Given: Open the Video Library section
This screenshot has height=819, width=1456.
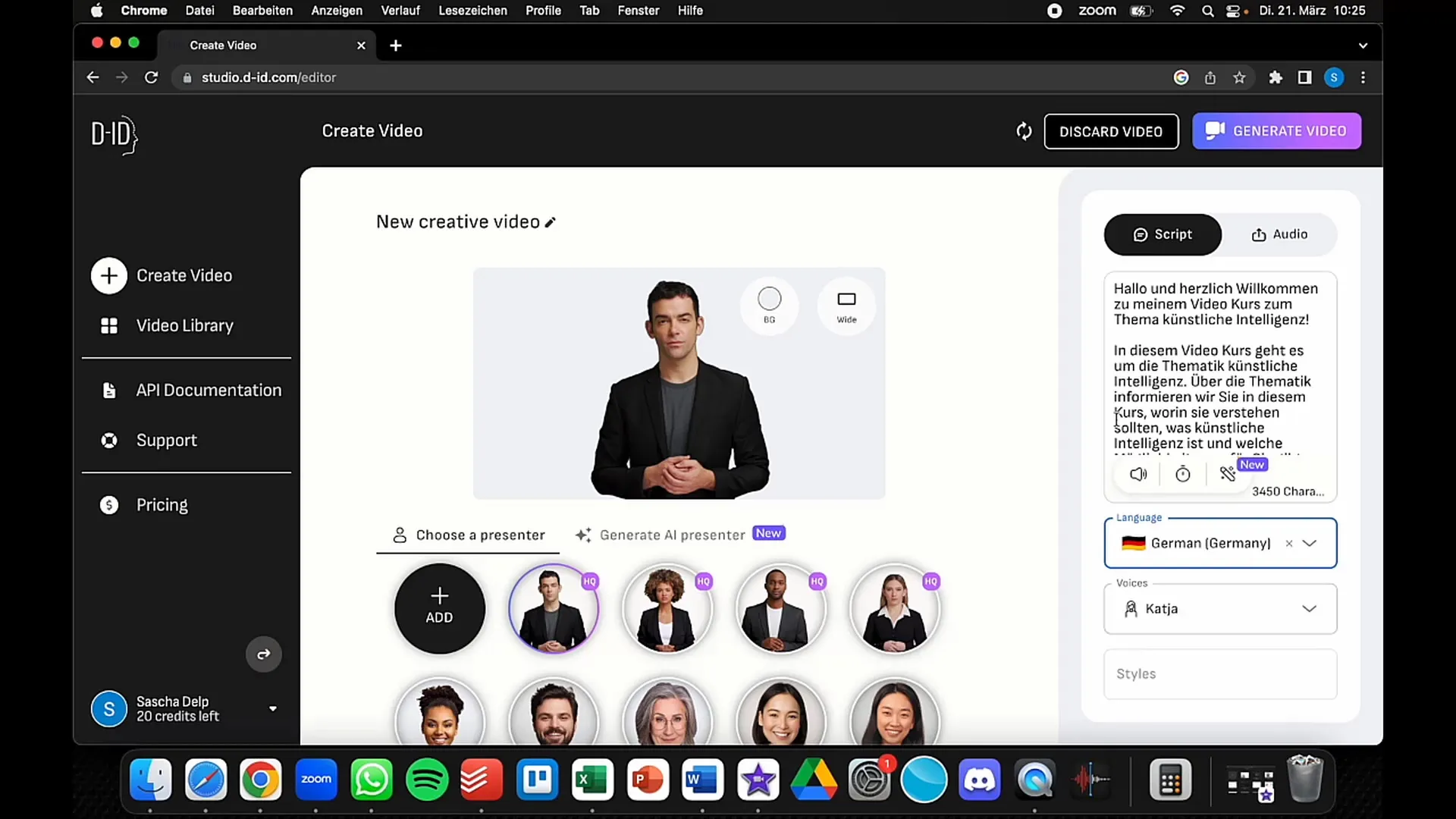Looking at the screenshot, I should pos(185,325).
